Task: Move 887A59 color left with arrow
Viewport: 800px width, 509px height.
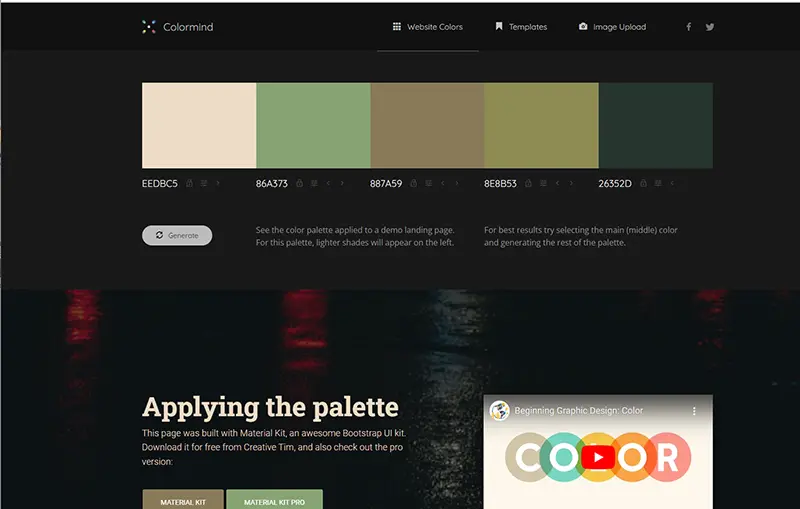Action: tap(442, 183)
